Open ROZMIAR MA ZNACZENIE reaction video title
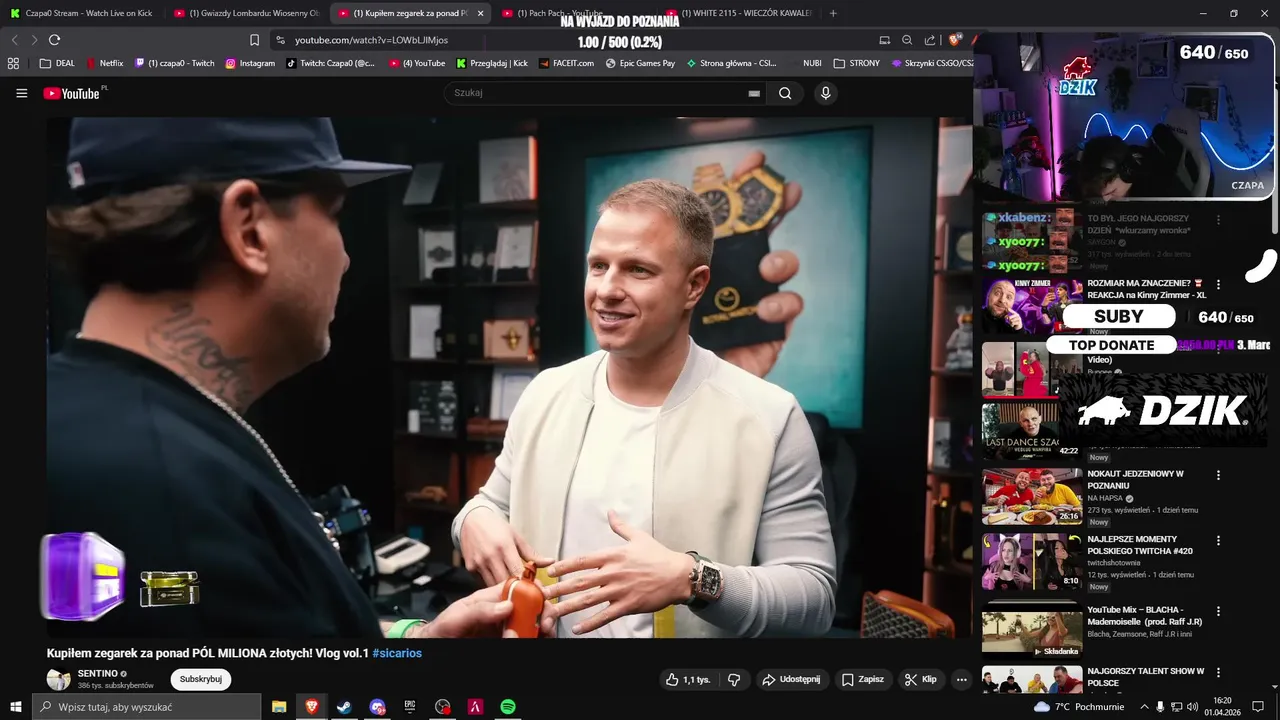 1146,289
